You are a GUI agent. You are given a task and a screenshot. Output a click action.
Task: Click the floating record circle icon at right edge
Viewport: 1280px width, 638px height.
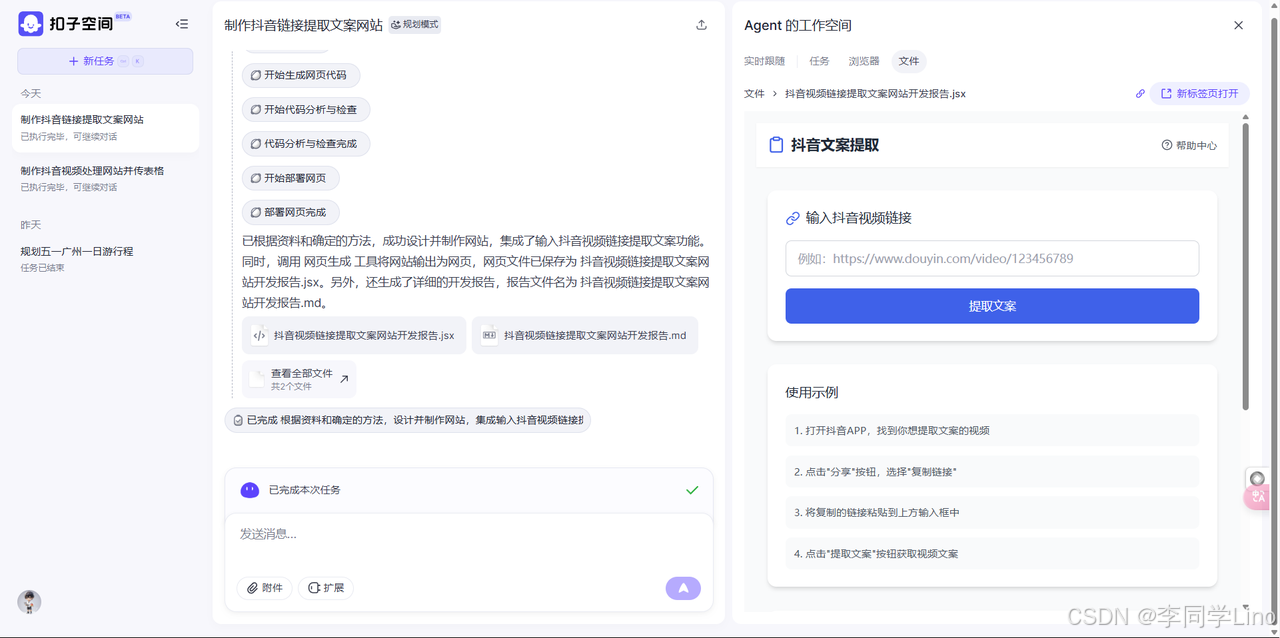point(1257,479)
